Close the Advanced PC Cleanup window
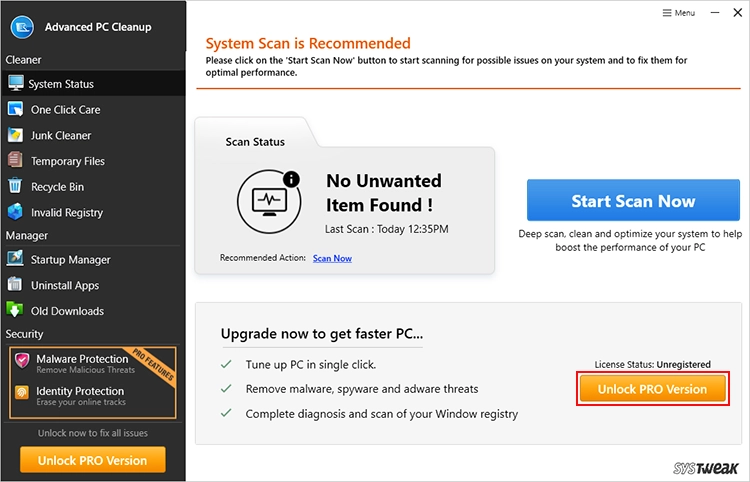Image resolution: width=750 pixels, height=482 pixels. 738,13
